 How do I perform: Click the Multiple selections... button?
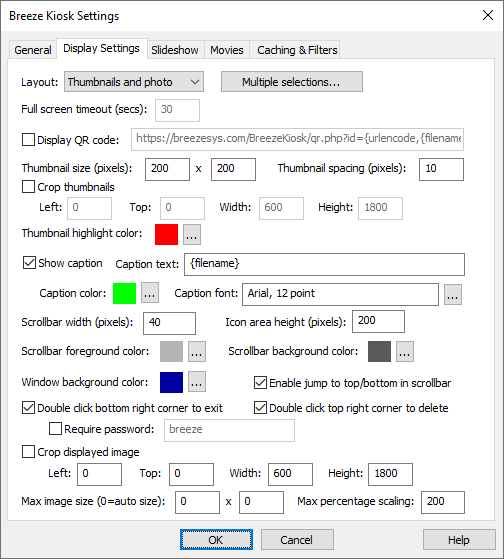point(292,82)
